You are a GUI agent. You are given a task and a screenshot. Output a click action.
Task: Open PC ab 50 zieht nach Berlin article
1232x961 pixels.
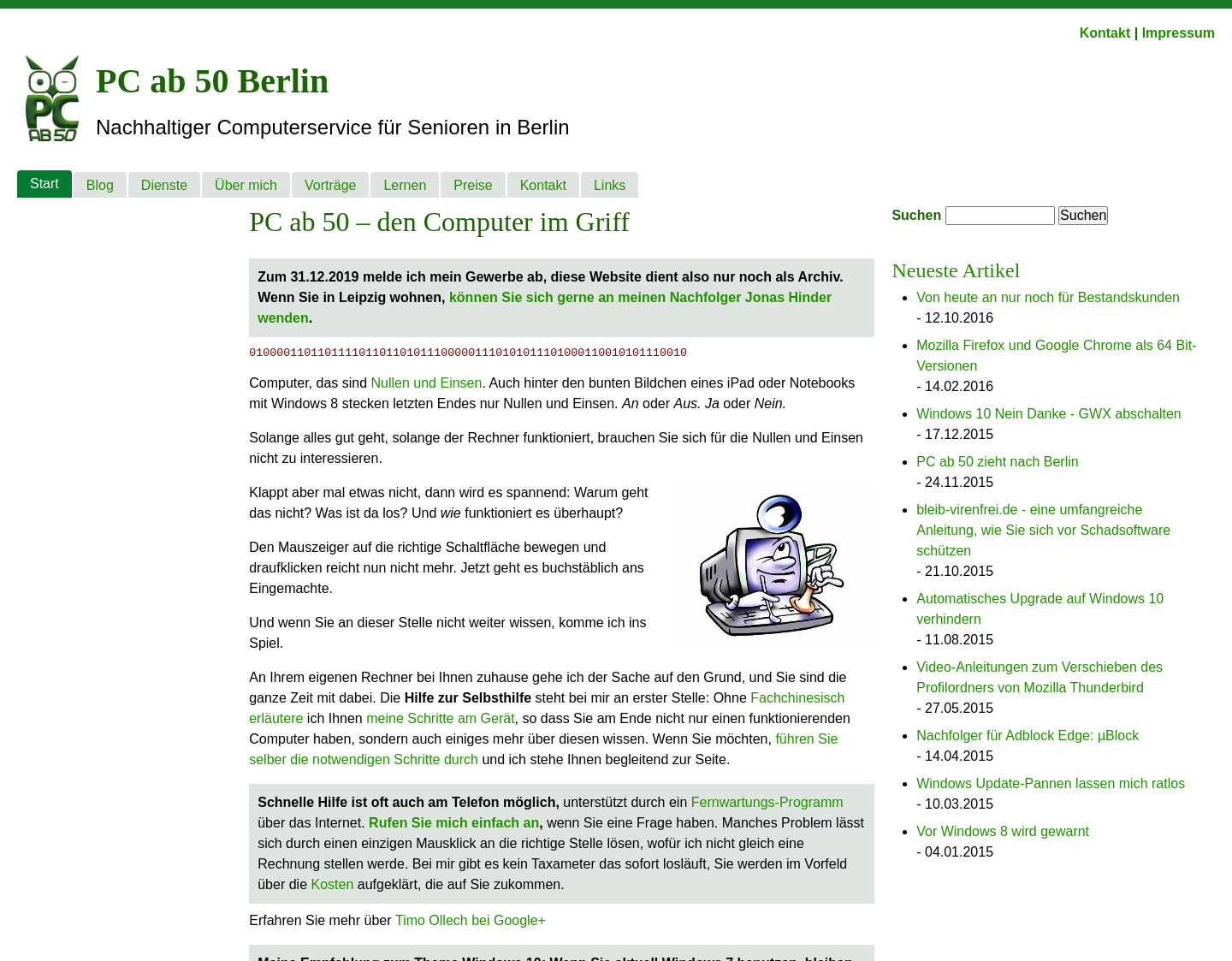point(998,462)
